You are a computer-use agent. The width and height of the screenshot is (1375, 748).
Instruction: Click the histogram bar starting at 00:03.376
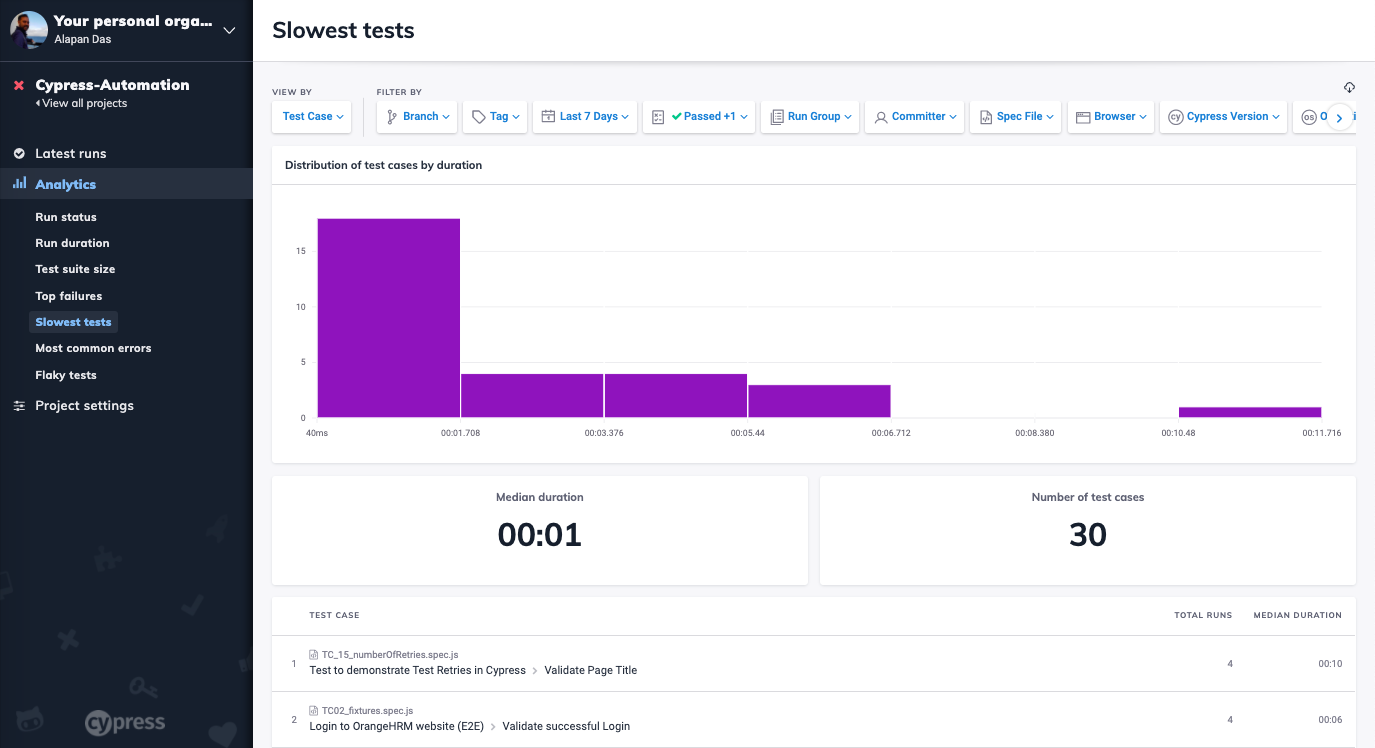(676, 396)
